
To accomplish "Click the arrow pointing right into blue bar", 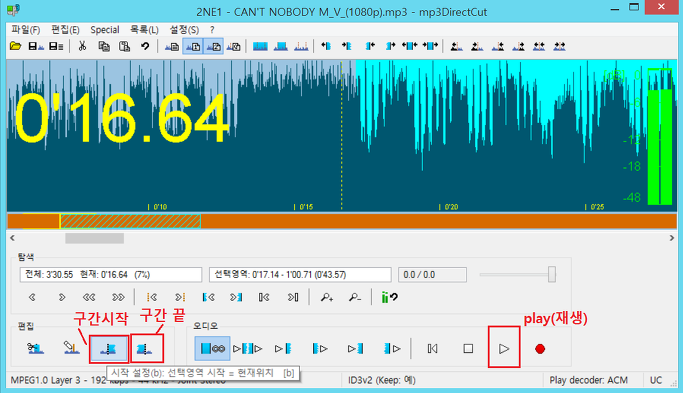I will point(347,46).
